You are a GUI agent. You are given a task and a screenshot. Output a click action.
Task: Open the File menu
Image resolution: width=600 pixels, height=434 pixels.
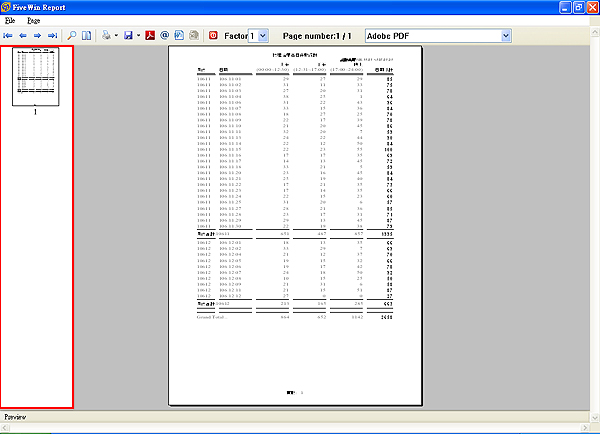[10, 20]
